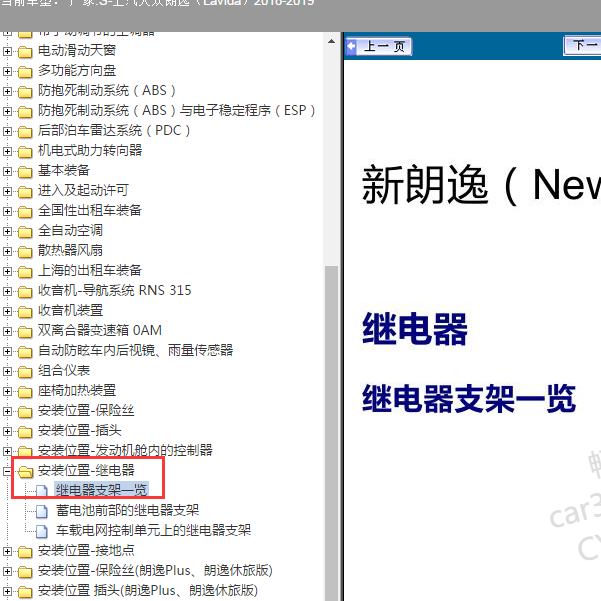Image resolution: width=601 pixels, height=601 pixels.
Task: Select the 安装位置-保险丝 entry
Action: point(86,411)
